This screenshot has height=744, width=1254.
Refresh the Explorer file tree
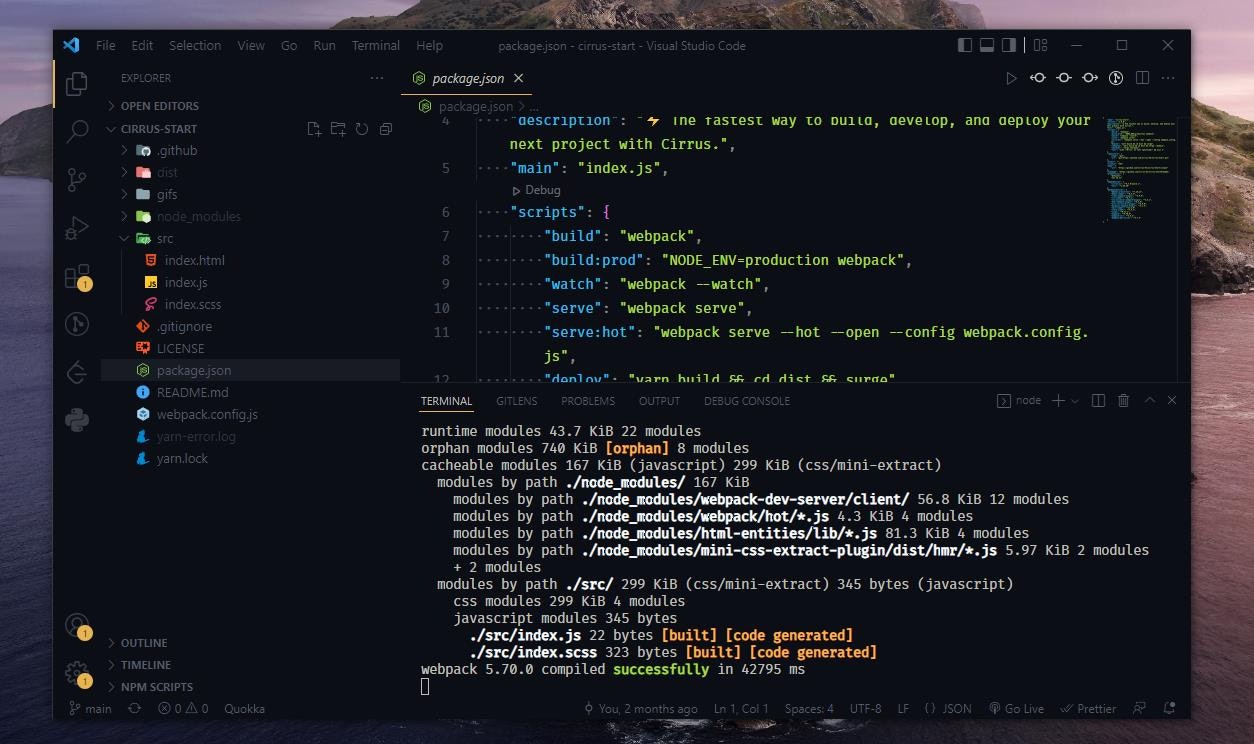(362, 129)
